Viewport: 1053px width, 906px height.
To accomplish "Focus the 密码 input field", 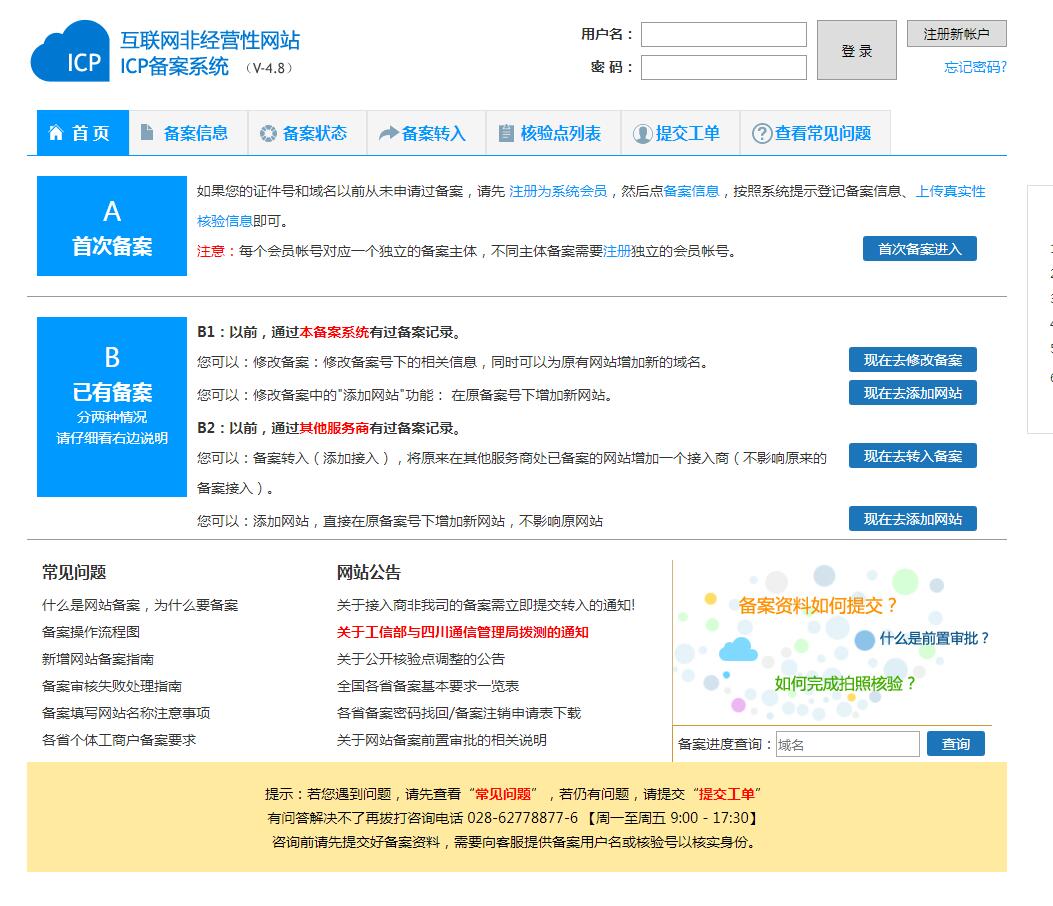I will [723, 67].
